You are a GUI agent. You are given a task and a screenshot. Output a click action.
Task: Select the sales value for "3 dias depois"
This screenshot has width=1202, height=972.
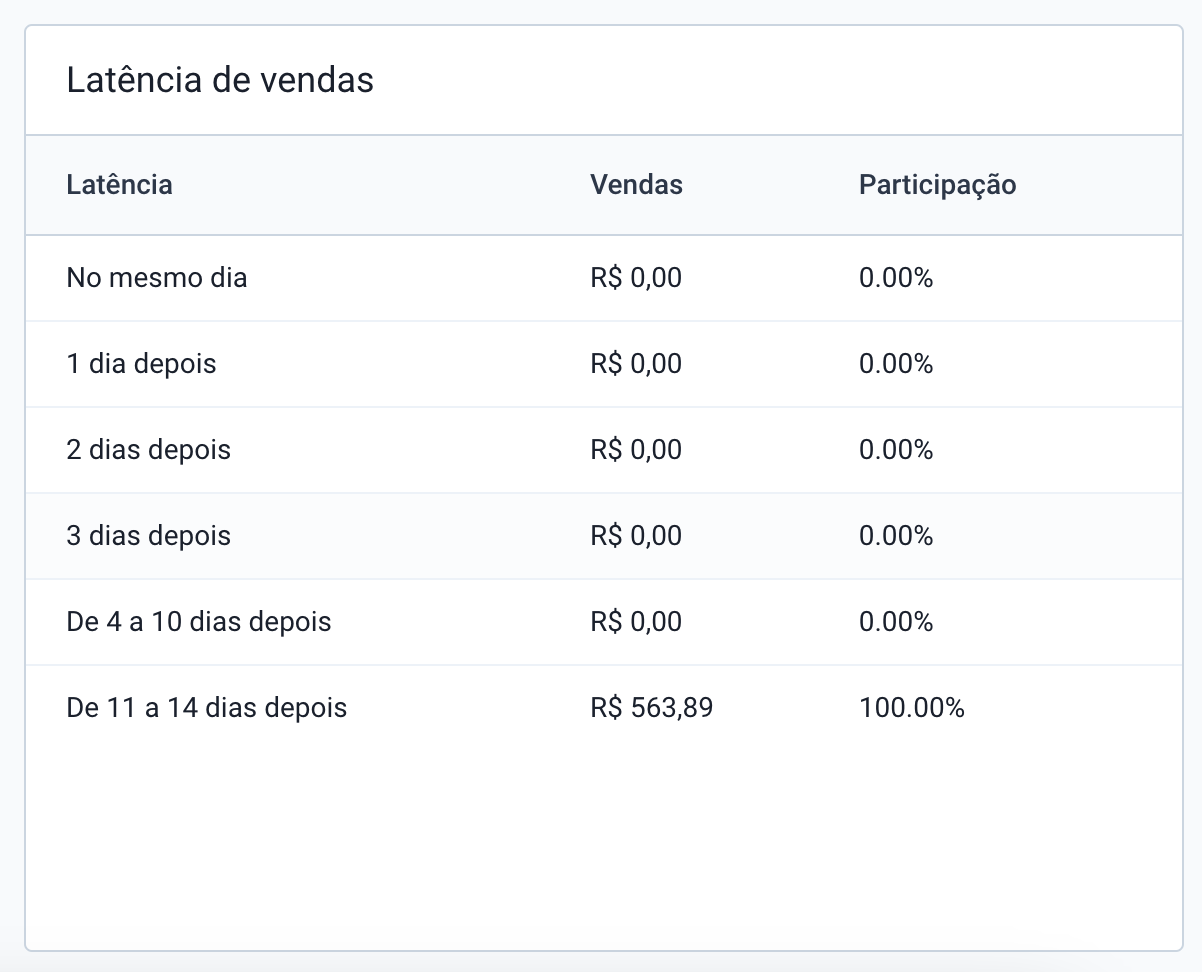click(x=636, y=535)
